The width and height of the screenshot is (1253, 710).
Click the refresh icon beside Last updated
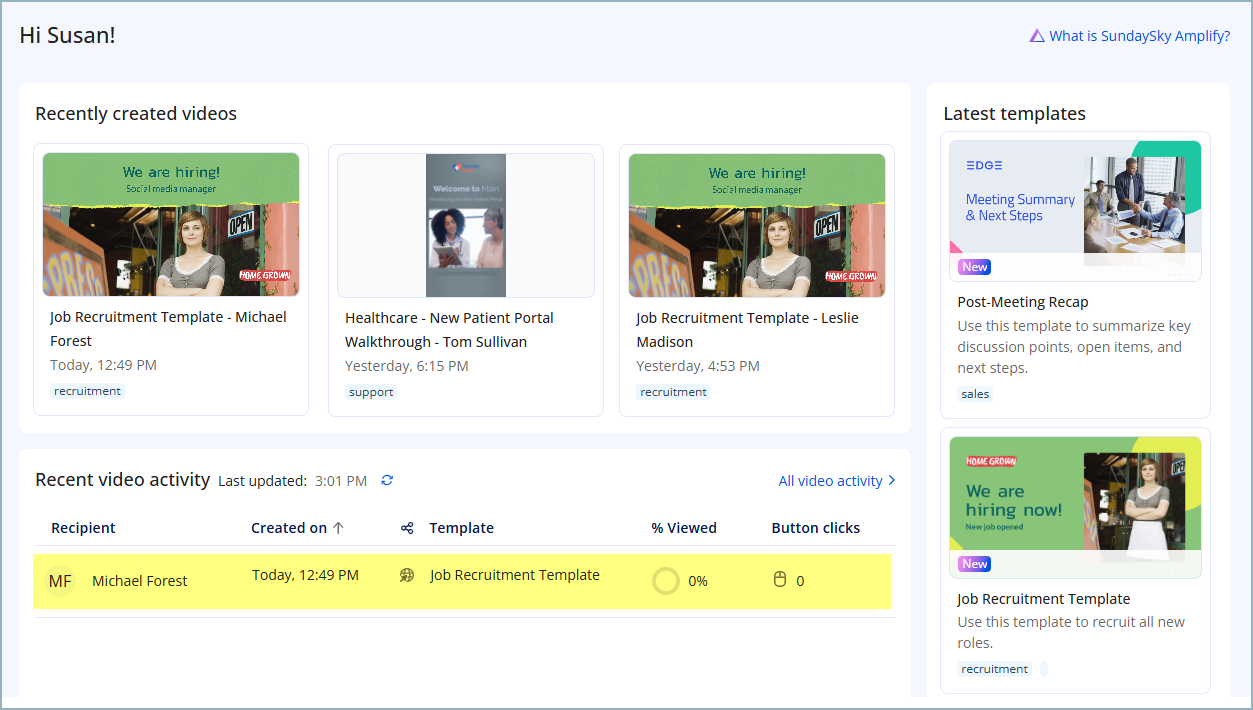(x=387, y=481)
